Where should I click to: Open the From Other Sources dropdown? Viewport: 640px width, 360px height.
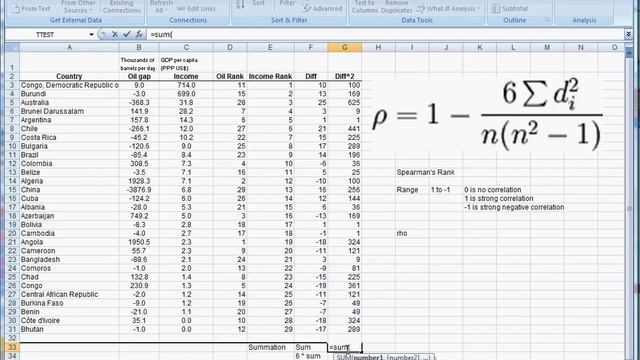click(x=78, y=7)
